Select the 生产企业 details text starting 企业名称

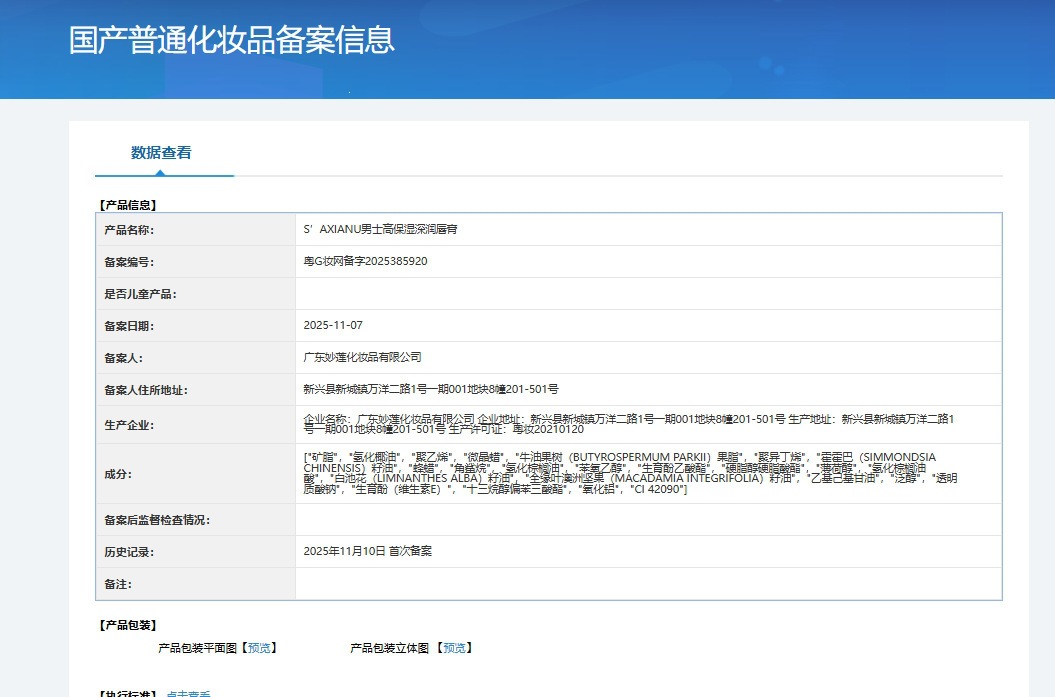629,424
